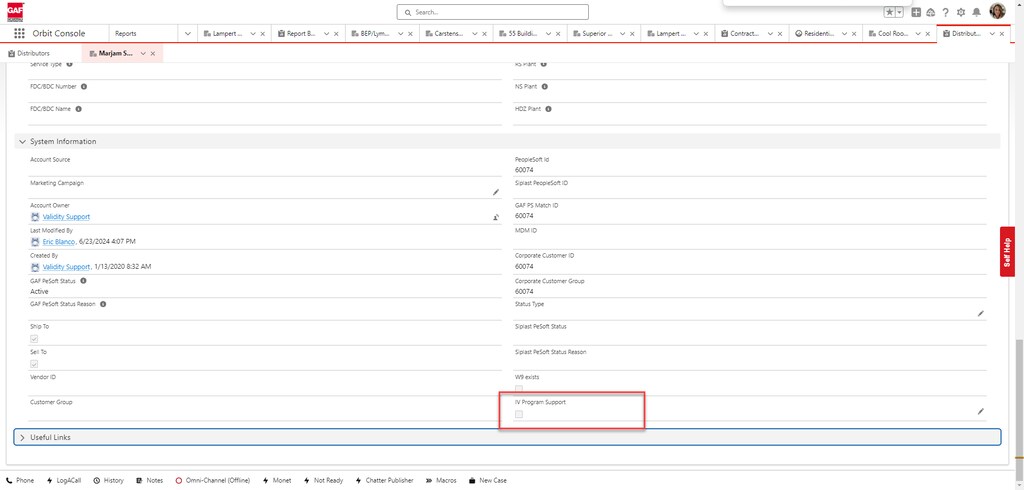Screen dimensions: 1024x490
Task: Open the global actions plus icon
Action: click(916, 12)
